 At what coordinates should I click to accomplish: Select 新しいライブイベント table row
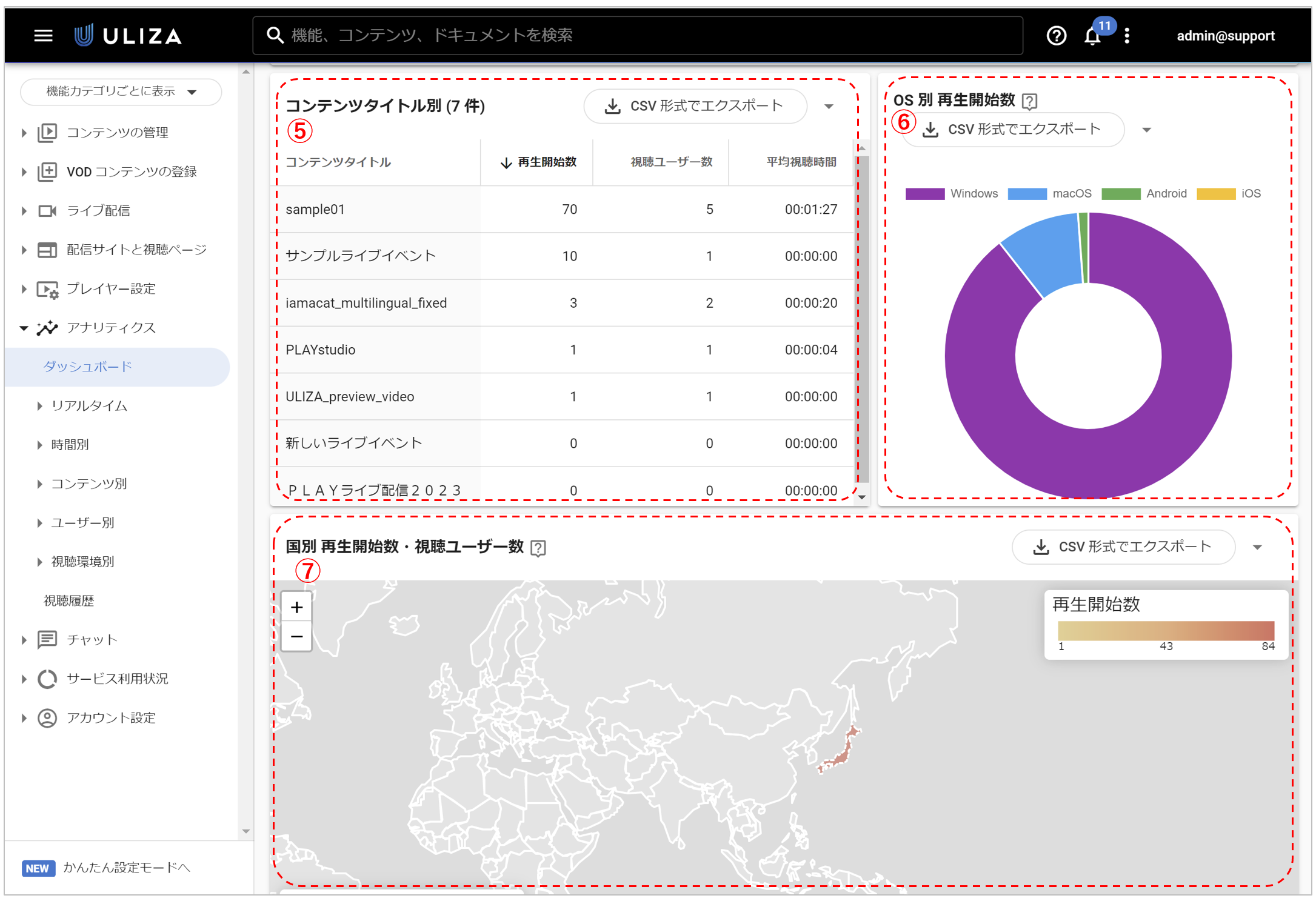(562, 444)
